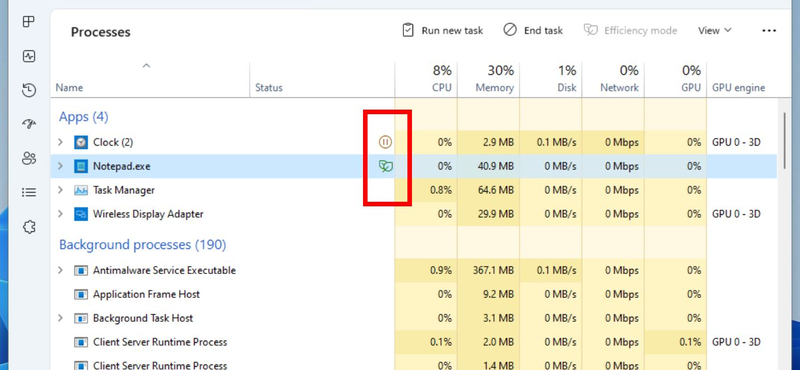This screenshot has width=800, height=370.
Task: Click Clock's GPU 0 - 3D engine cell
Action: pos(736,142)
